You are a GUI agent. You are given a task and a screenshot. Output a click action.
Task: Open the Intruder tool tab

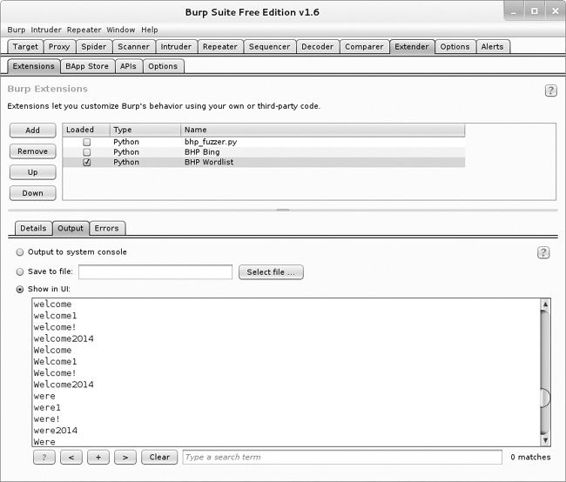point(176,47)
